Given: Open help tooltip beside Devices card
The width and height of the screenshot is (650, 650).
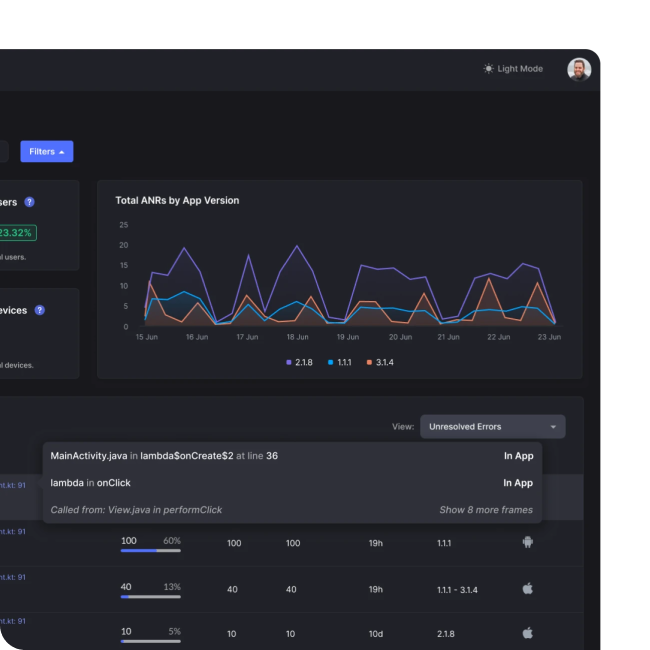Looking at the screenshot, I should (x=40, y=310).
